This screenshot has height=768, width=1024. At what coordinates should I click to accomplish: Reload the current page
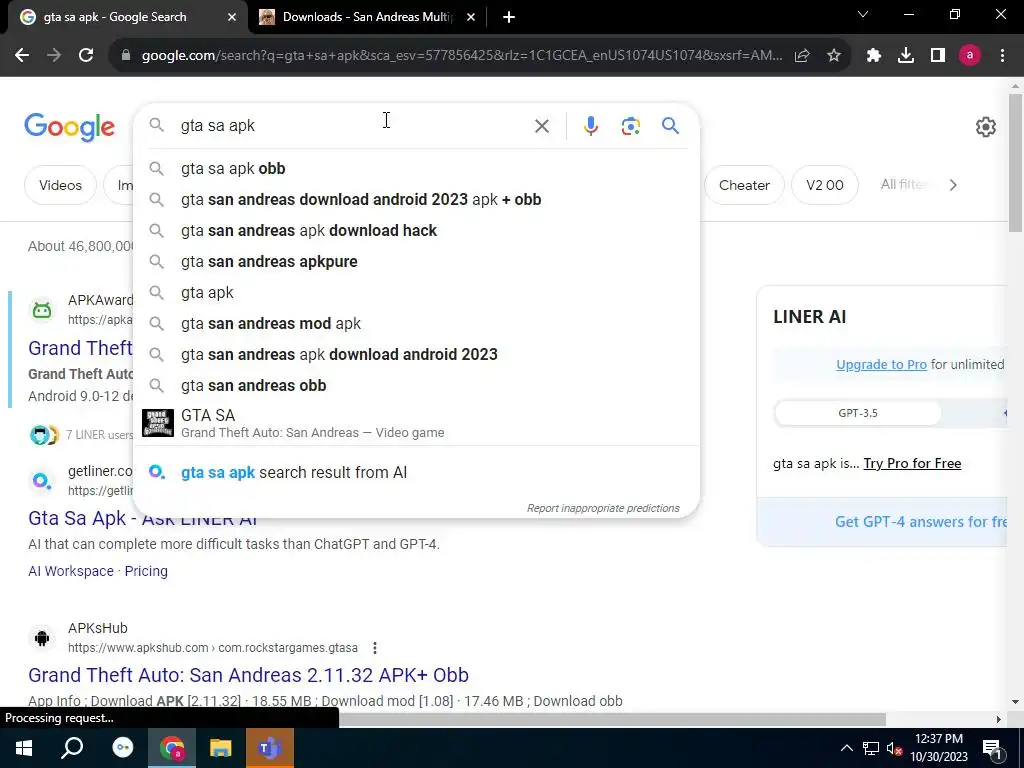click(x=86, y=56)
